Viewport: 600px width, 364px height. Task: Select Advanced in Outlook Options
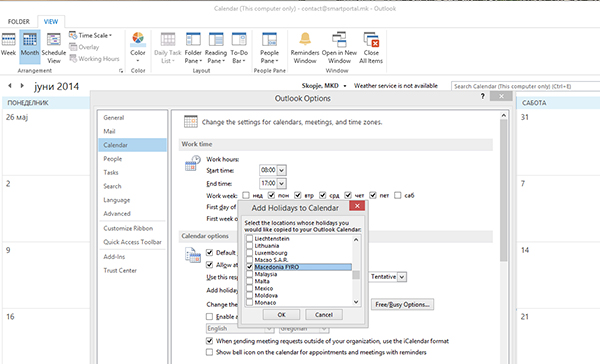(x=132, y=214)
